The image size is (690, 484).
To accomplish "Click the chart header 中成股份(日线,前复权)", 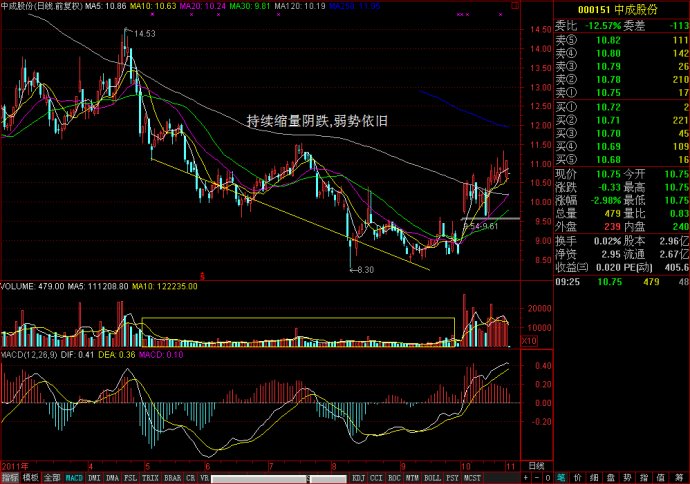I will click(42, 6).
